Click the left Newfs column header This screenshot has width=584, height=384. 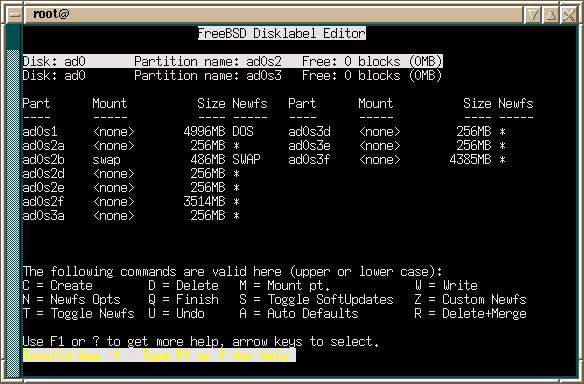click(250, 103)
